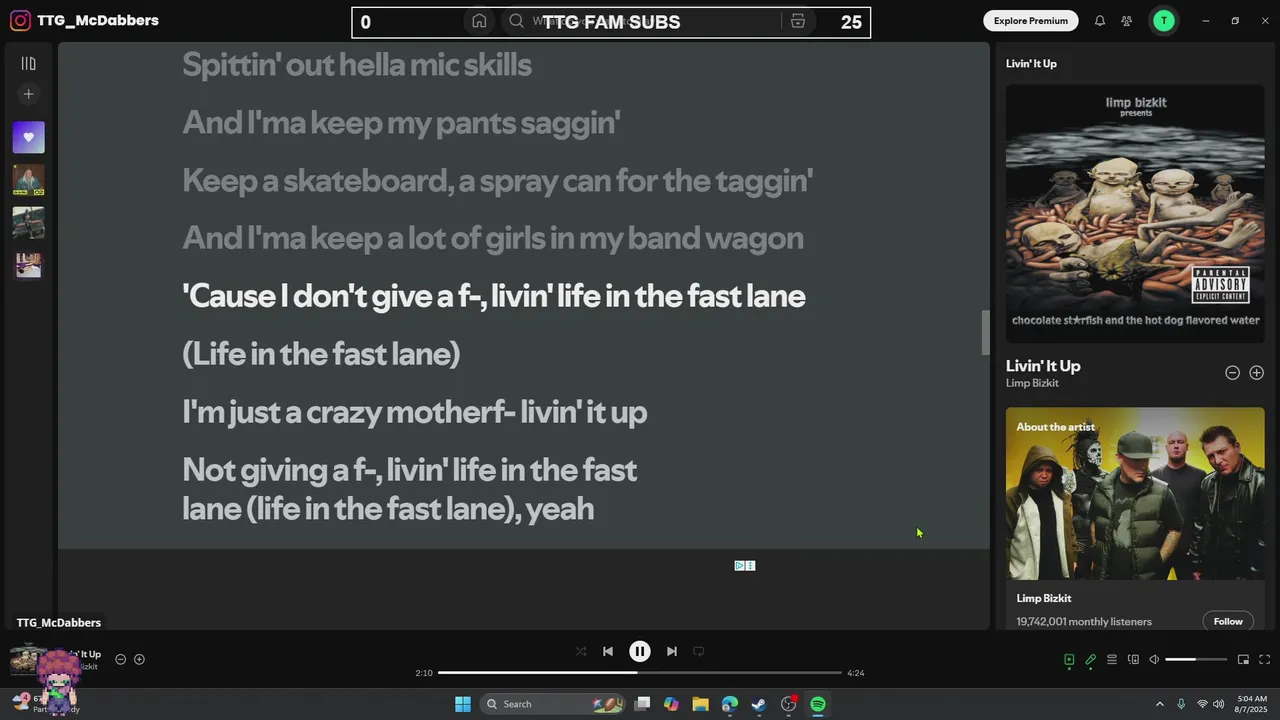Screen dimensions: 1280x720
Task: Open Your Library sidebar icon
Action: pyautogui.click(x=28, y=64)
